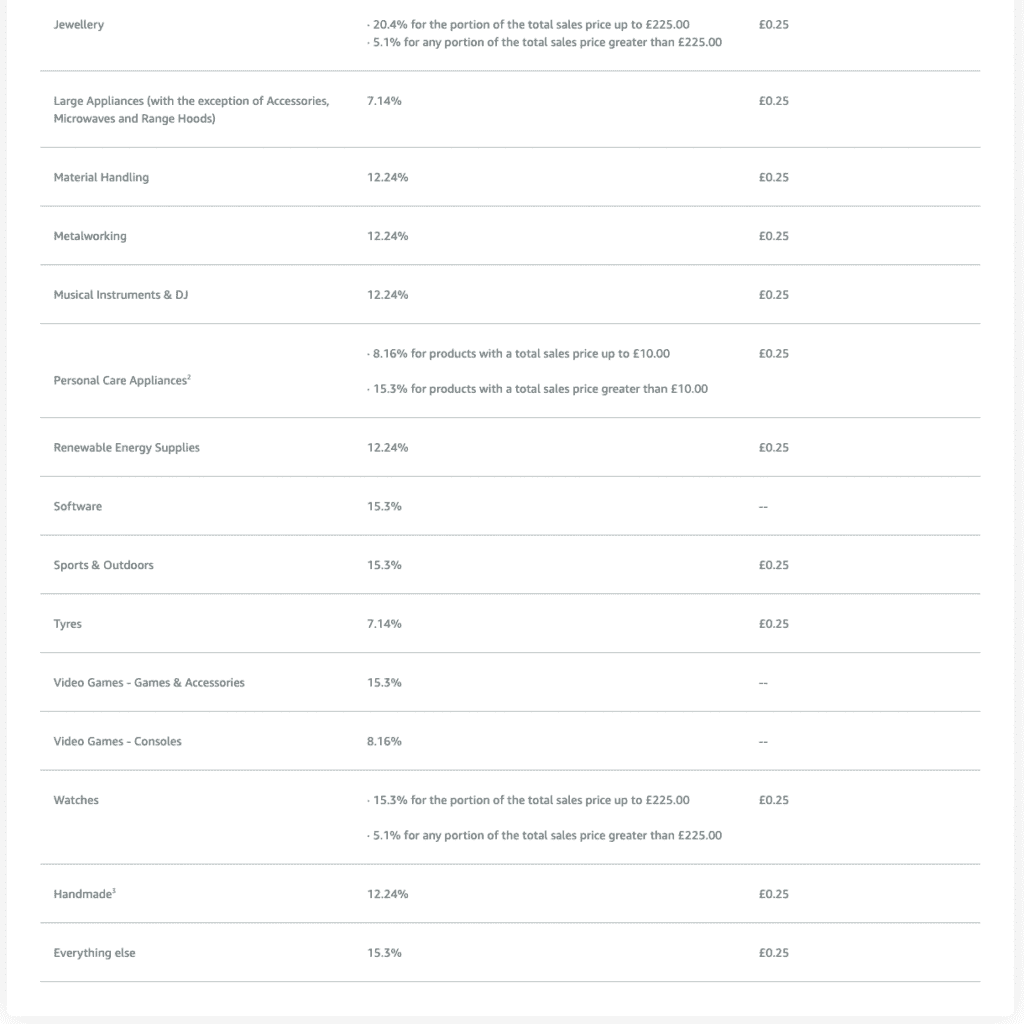The width and height of the screenshot is (1024, 1024).
Task: Click the Software category name
Action: [x=78, y=506]
